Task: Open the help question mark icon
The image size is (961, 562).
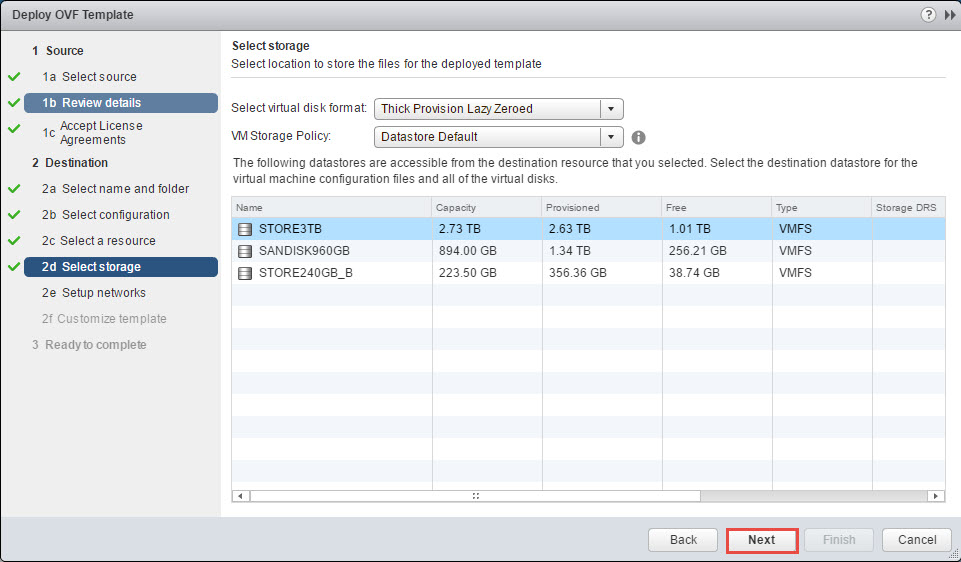Action: 928,15
